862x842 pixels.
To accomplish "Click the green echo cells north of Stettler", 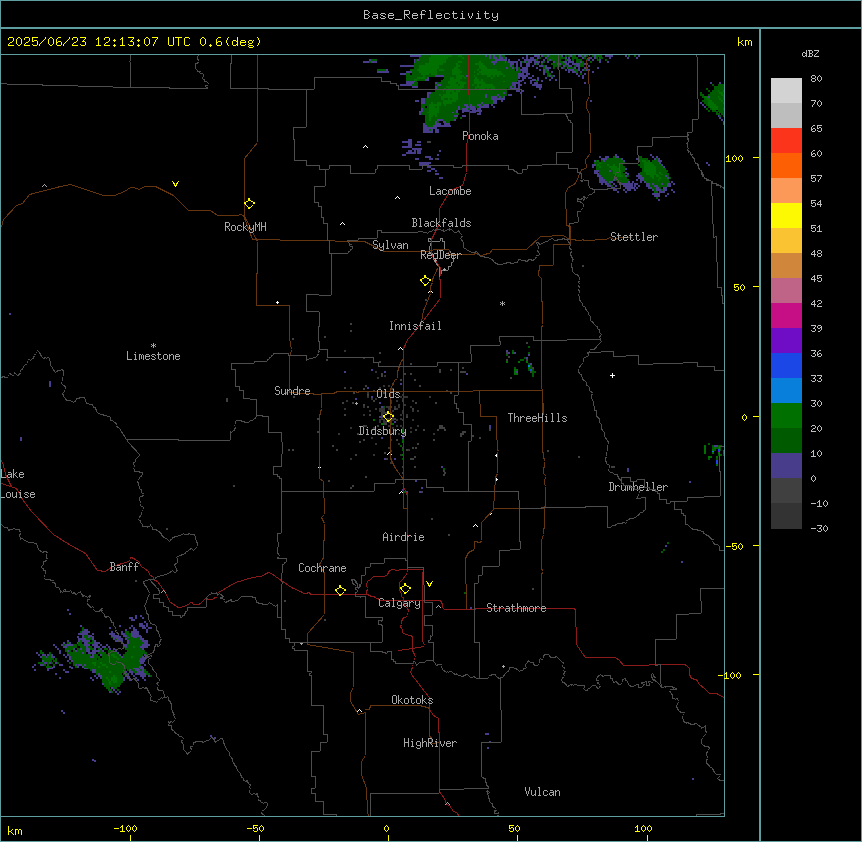I will [633, 175].
